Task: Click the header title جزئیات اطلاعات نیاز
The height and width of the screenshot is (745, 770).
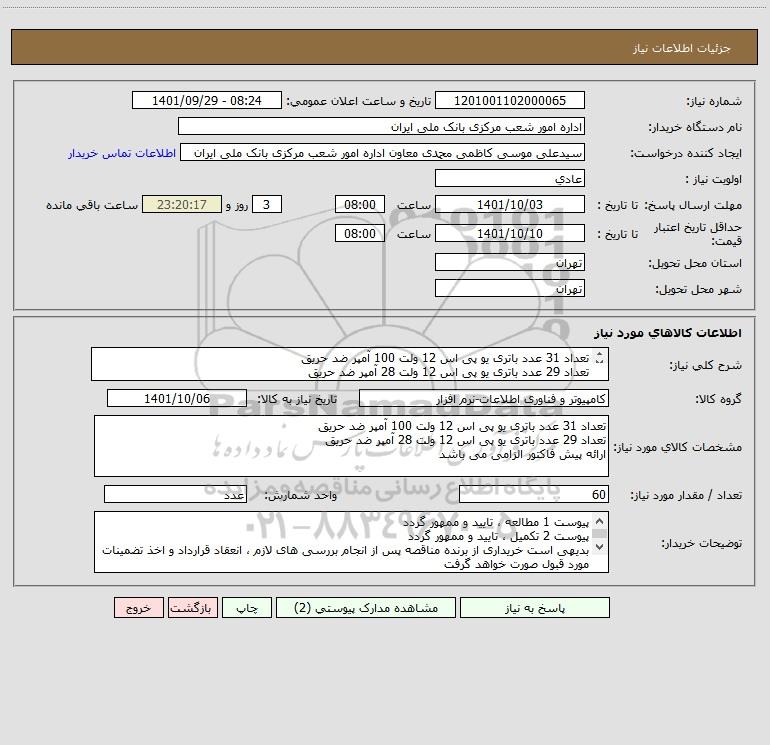Action: point(682,48)
